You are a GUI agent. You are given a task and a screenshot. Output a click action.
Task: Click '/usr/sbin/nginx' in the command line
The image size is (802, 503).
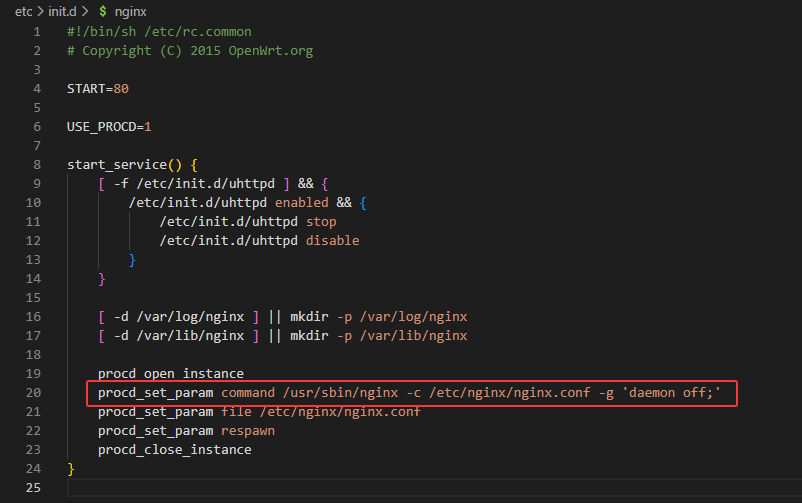coord(341,392)
